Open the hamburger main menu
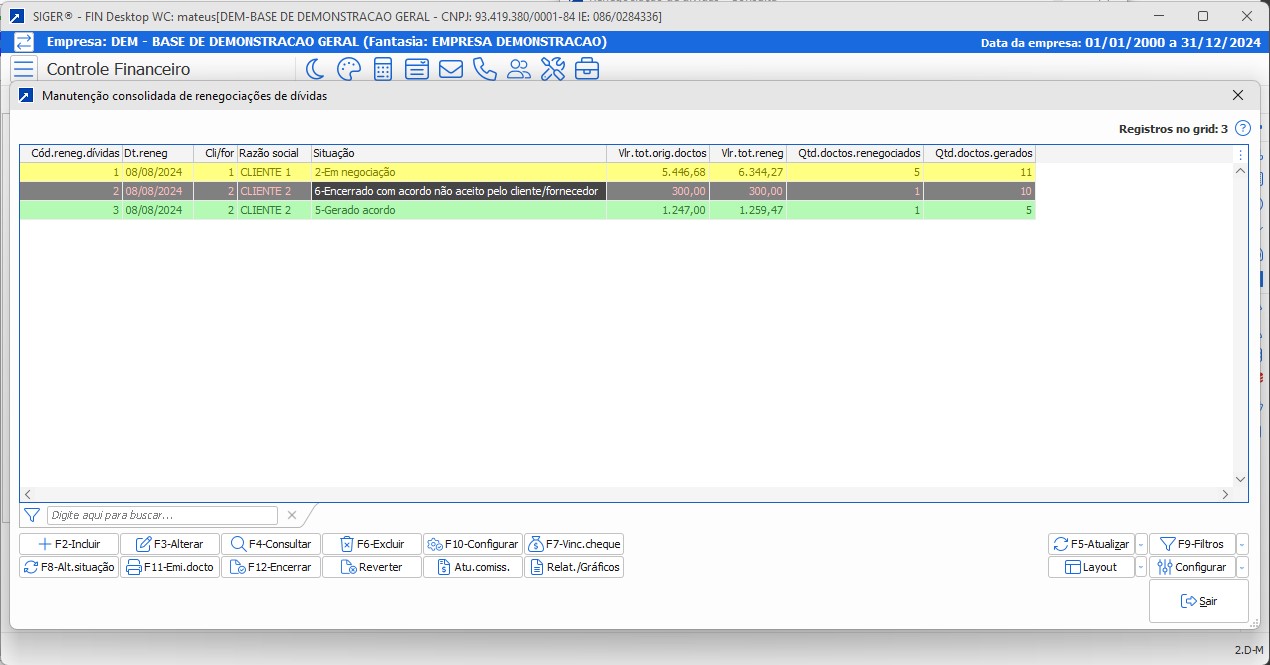Image resolution: width=1270 pixels, height=665 pixels. [24, 69]
